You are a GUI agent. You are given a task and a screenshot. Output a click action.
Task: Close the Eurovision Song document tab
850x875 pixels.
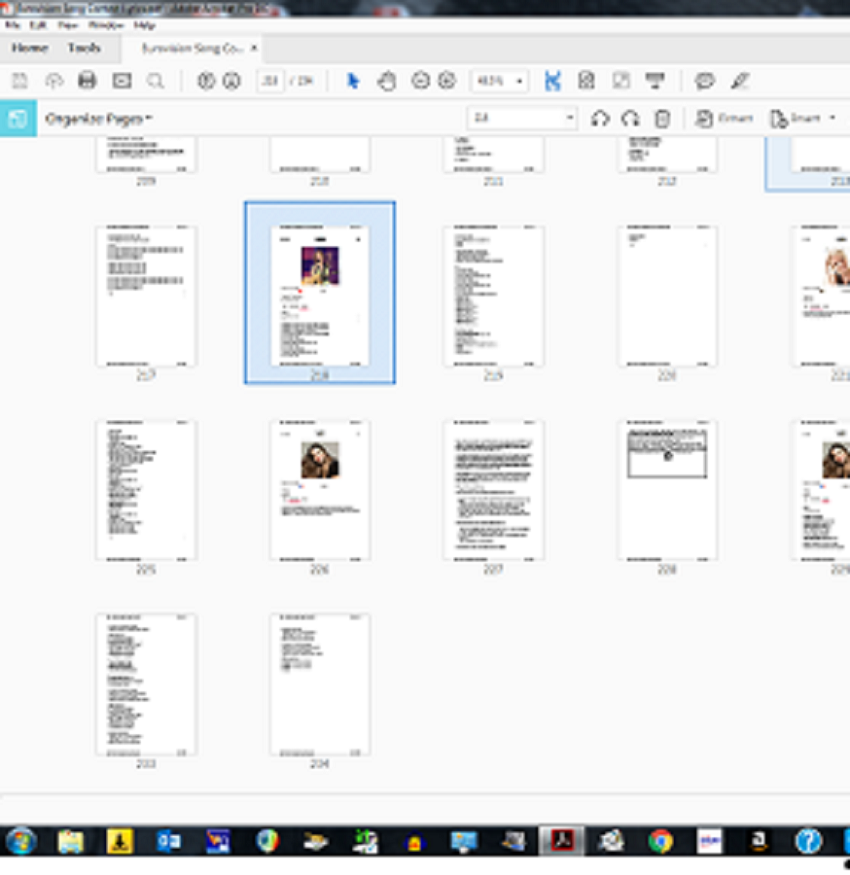(254, 48)
